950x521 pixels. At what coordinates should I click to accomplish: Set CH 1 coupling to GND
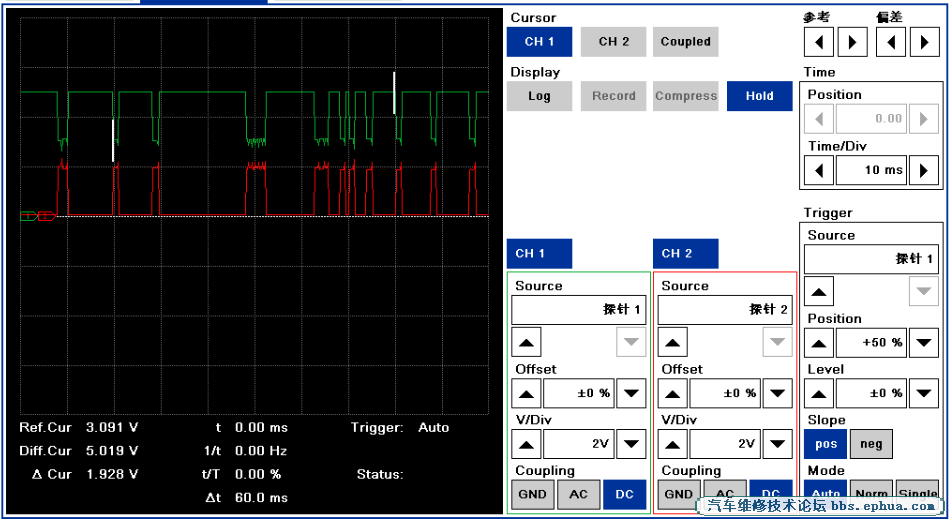click(533, 494)
